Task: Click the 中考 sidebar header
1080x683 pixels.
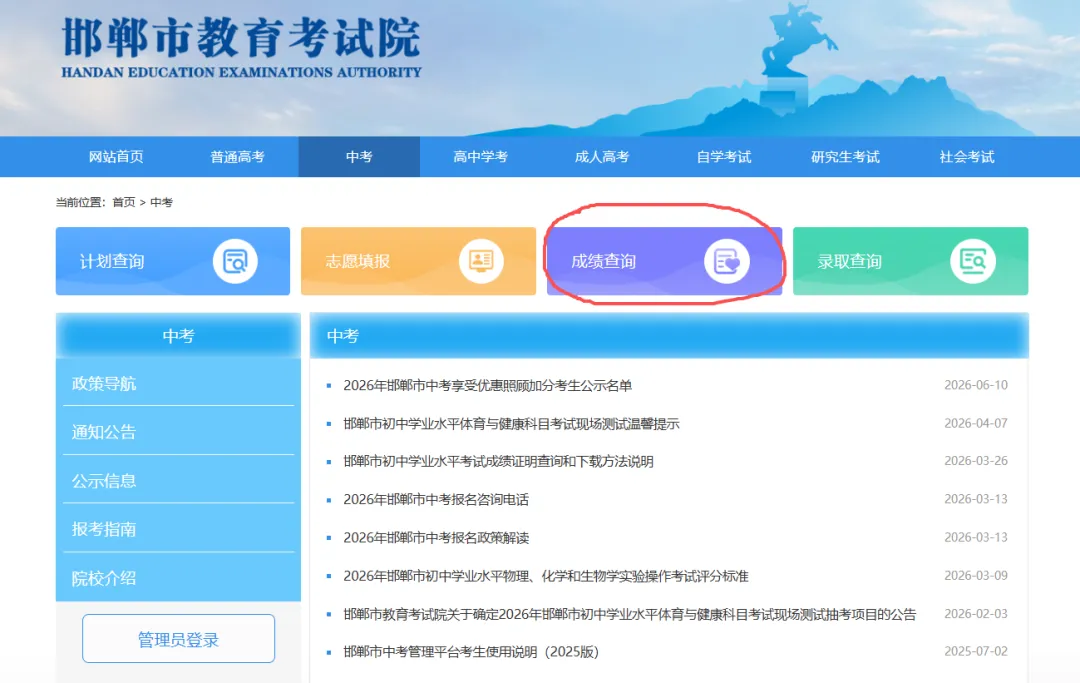Action: tap(178, 336)
